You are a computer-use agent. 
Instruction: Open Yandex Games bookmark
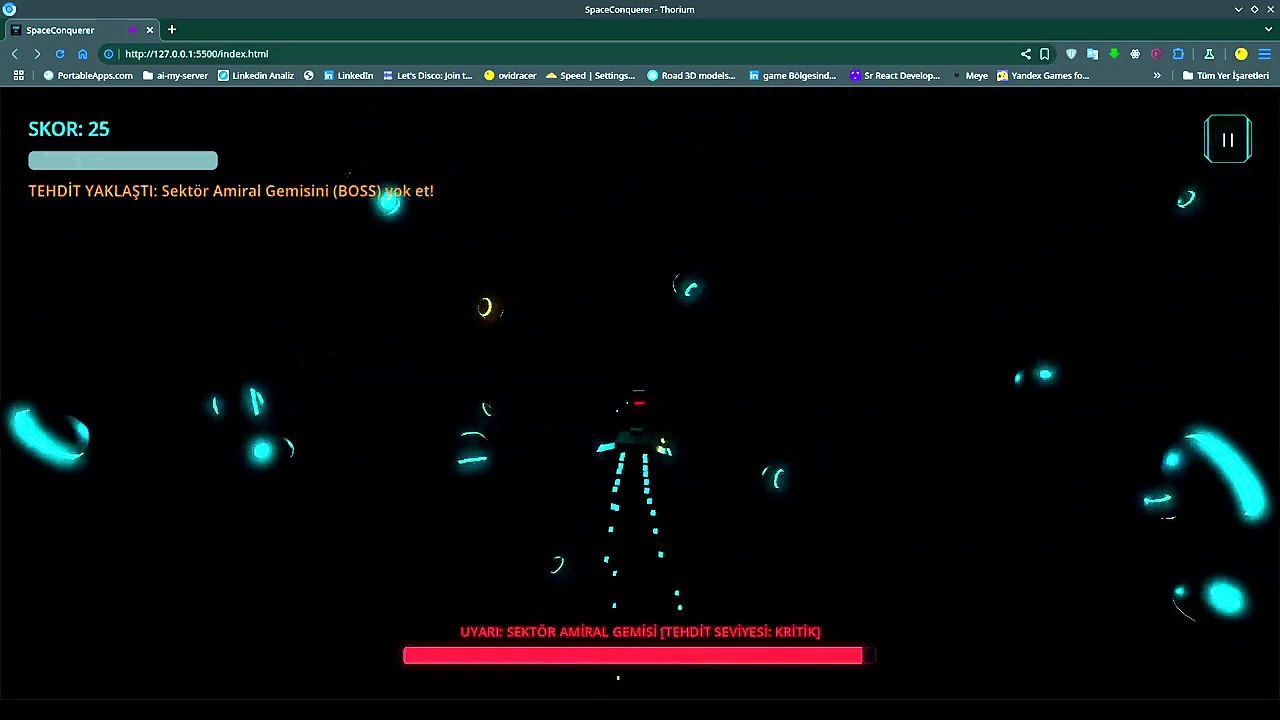(x=1043, y=76)
